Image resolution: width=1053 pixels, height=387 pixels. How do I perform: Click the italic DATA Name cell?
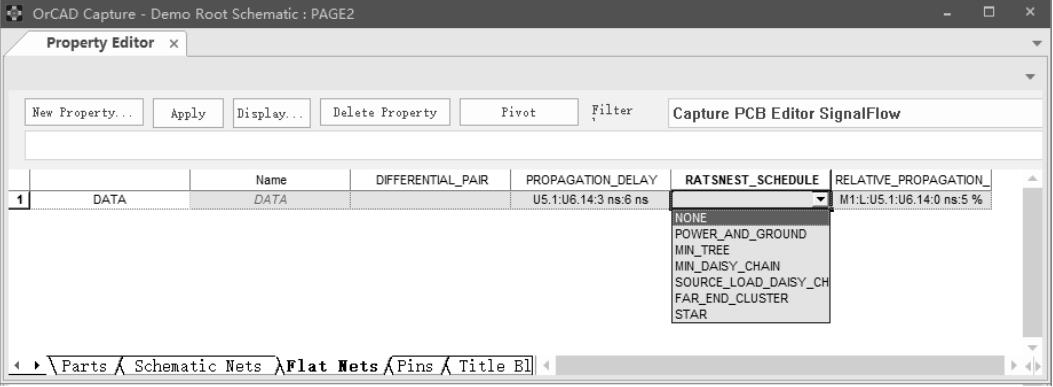pos(271,200)
